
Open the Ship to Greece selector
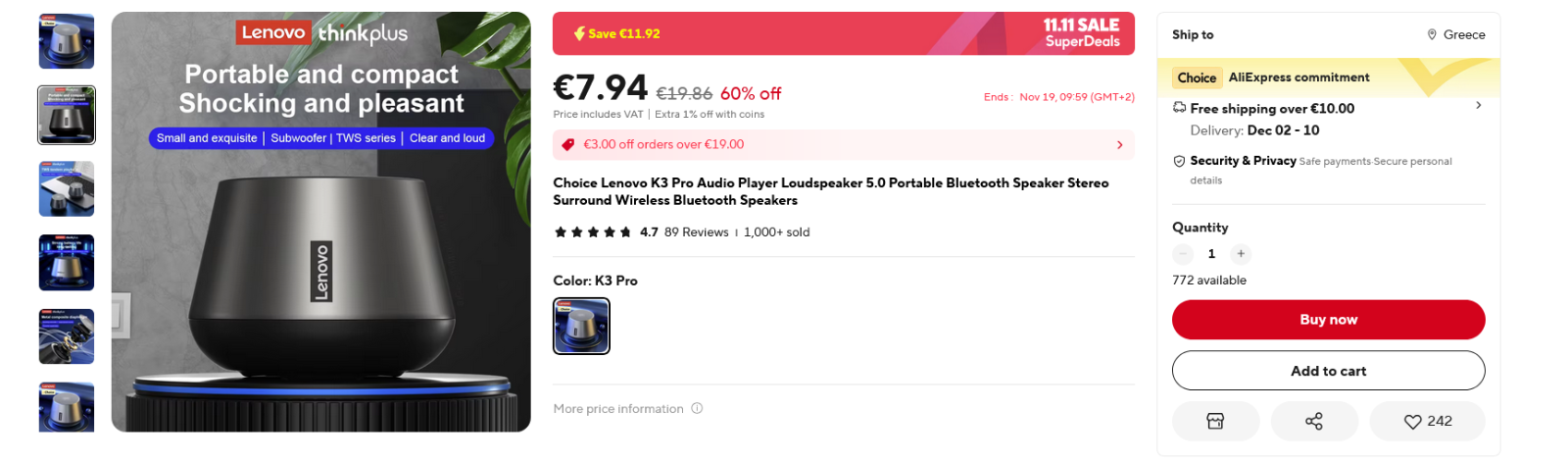[x=1455, y=34]
